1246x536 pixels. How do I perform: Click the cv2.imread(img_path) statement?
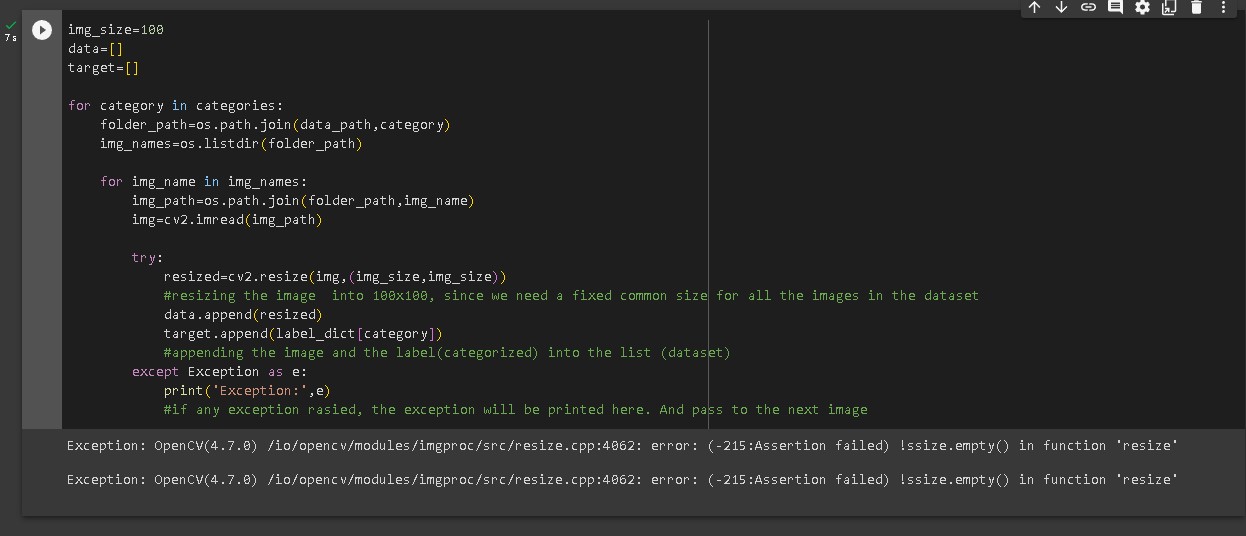[x=227, y=220]
